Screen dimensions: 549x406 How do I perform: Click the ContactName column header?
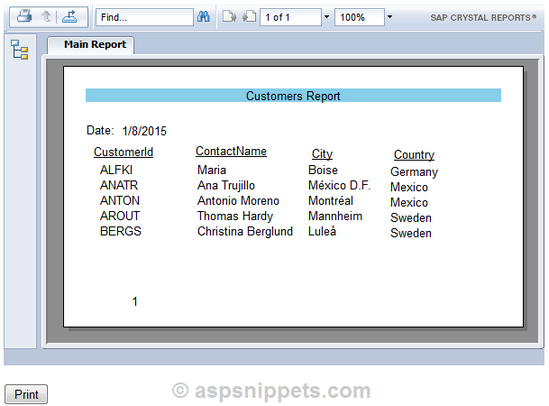click(x=231, y=151)
